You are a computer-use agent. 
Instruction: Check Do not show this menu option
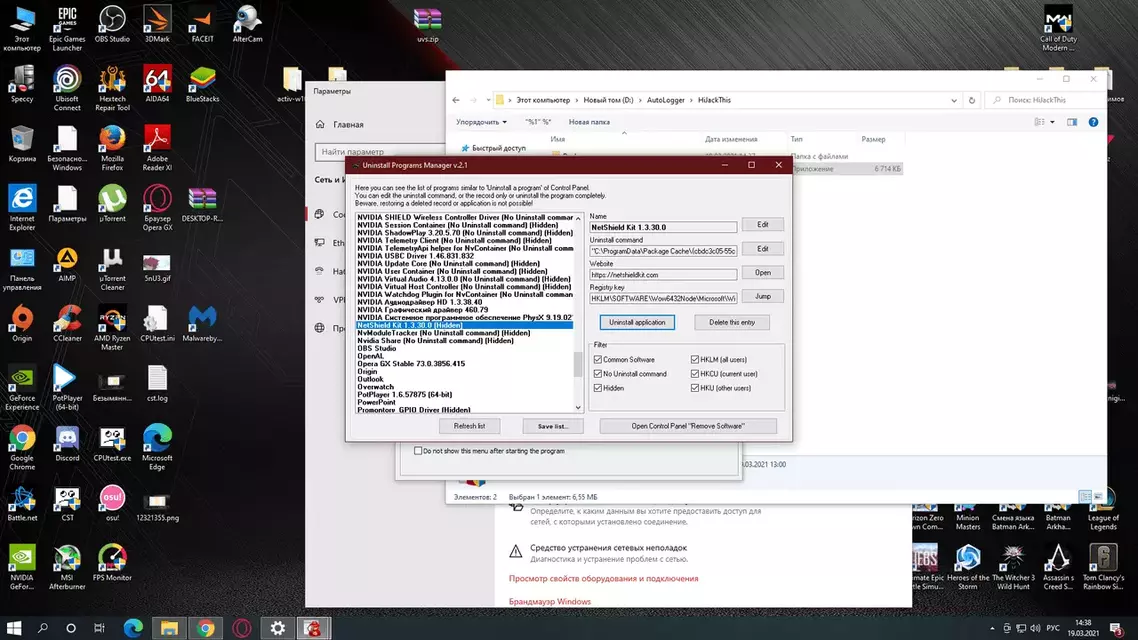[418, 451]
